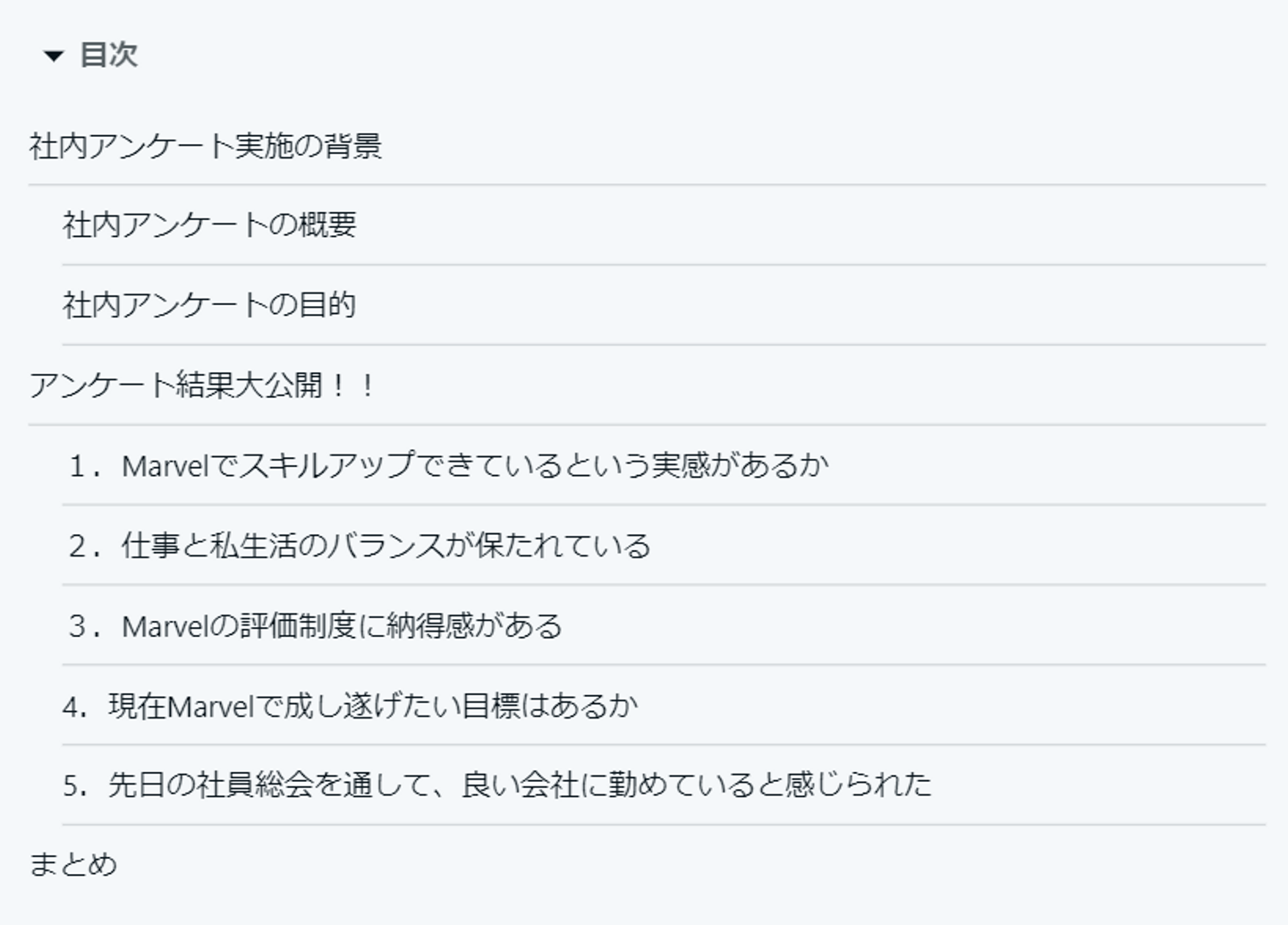The width and height of the screenshot is (1288, 925).
Task: Click the word Marvel in the スキルアップ entry
Action: tap(164, 466)
